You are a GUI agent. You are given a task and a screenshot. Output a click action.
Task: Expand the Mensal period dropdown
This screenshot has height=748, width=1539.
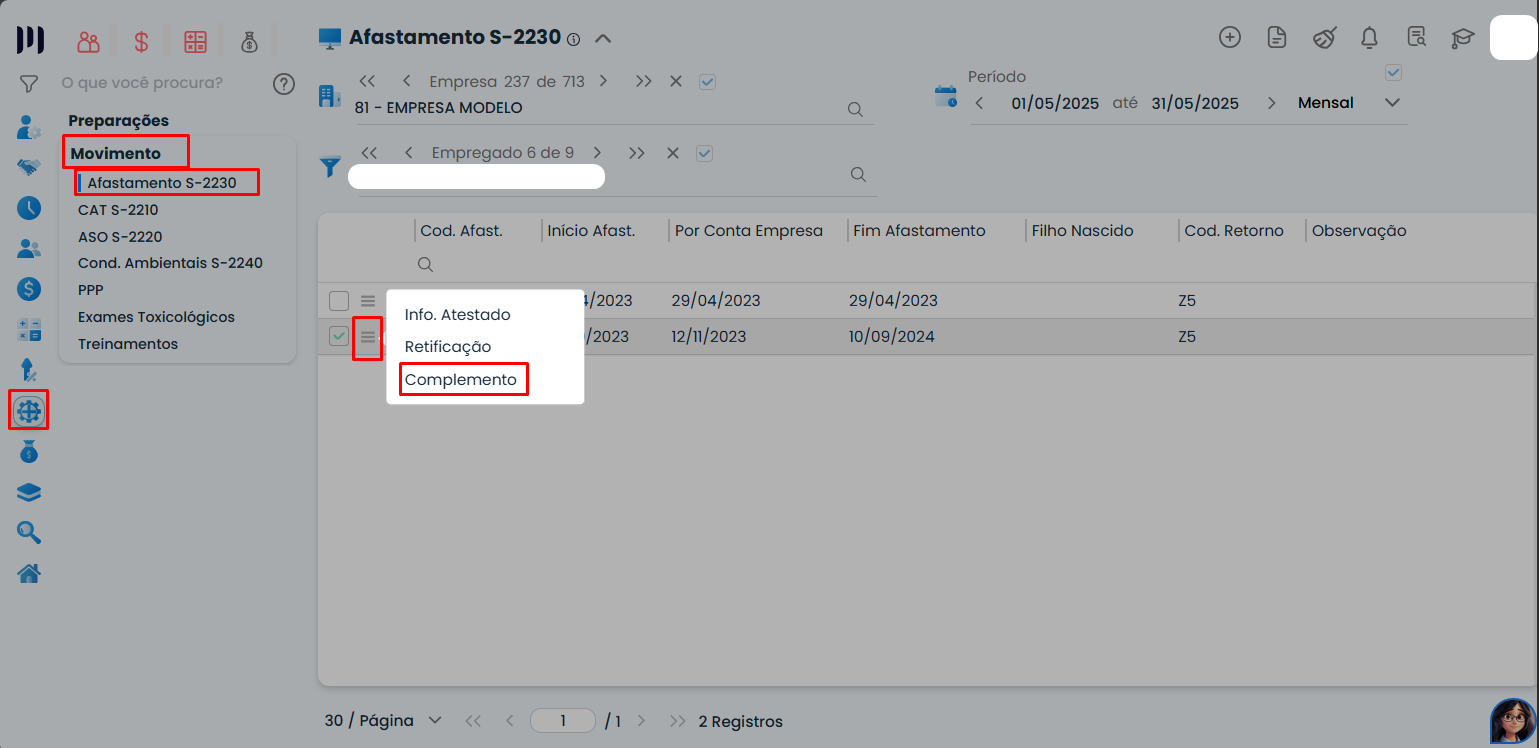(x=1391, y=103)
